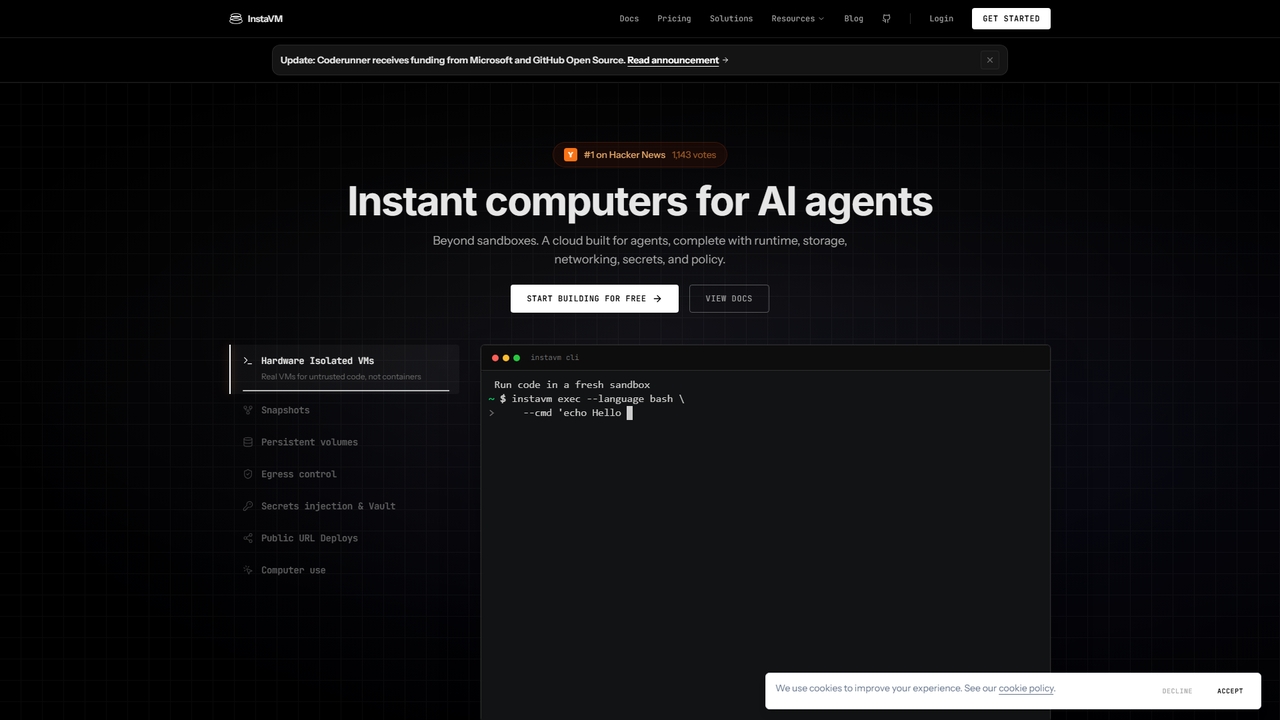Select the Egress control tab

click(x=344, y=474)
